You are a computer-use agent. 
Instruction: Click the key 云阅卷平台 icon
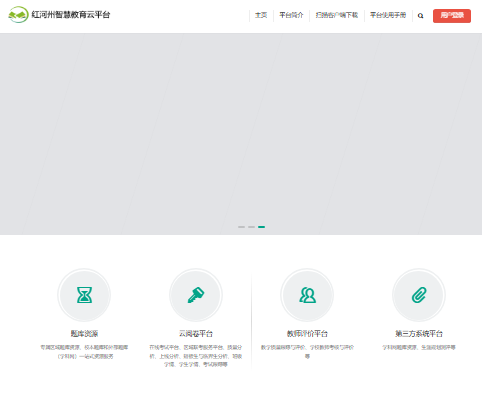click(x=196, y=295)
